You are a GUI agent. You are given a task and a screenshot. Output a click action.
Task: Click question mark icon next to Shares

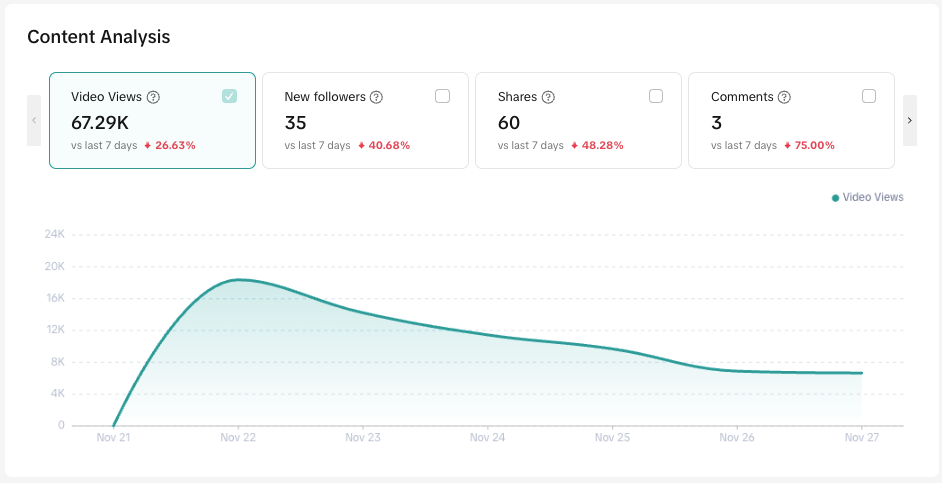click(548, 97)
